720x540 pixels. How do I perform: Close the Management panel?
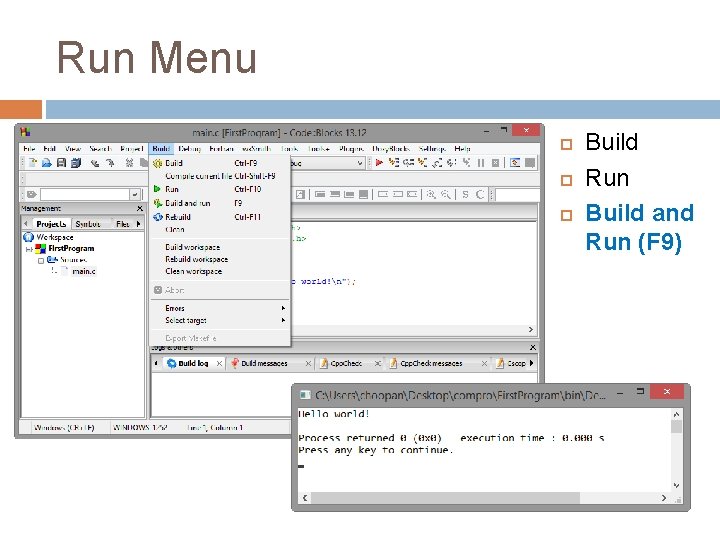pos(140,208)
